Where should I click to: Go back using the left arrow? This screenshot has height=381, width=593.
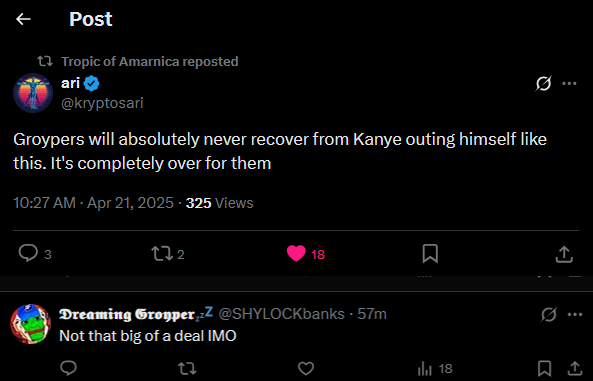(x=23, y=19)
